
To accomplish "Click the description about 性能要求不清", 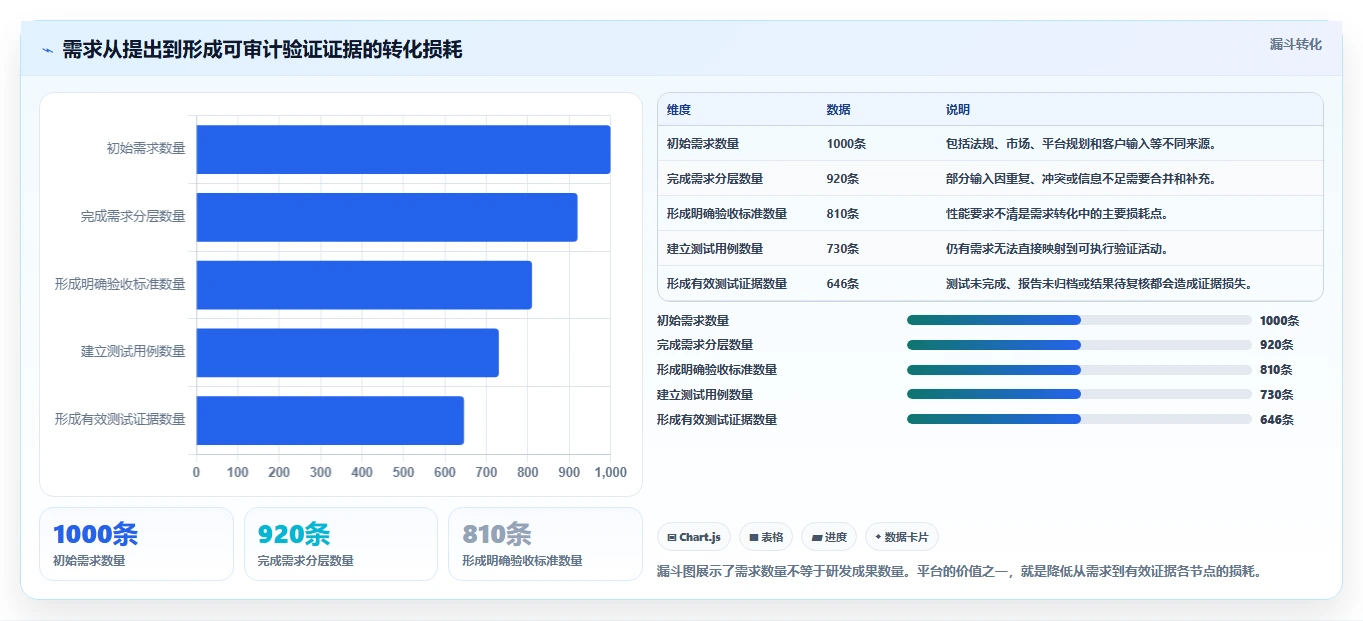I will 1057,214.
